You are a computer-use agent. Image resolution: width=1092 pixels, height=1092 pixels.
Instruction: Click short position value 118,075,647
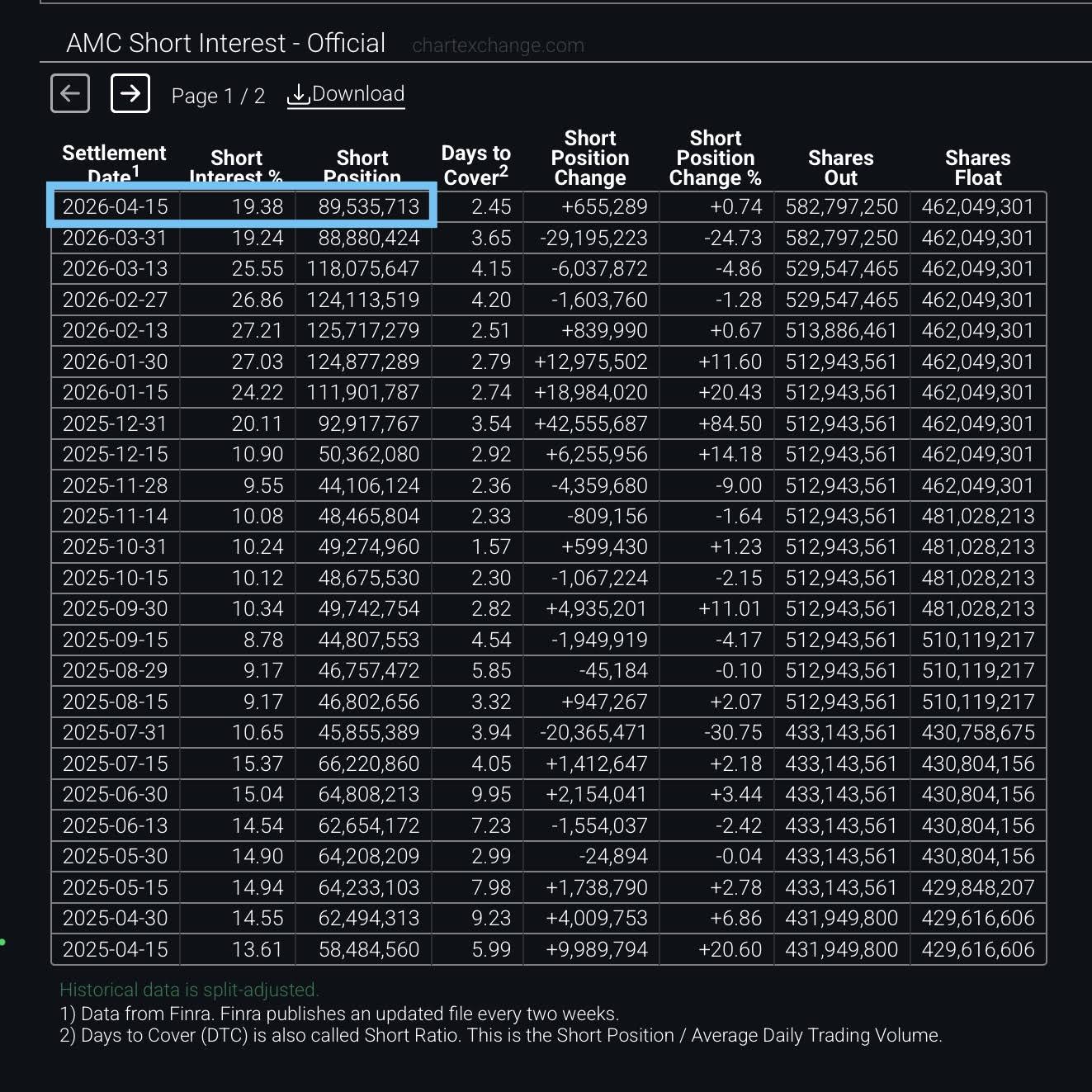coord(363,269)
